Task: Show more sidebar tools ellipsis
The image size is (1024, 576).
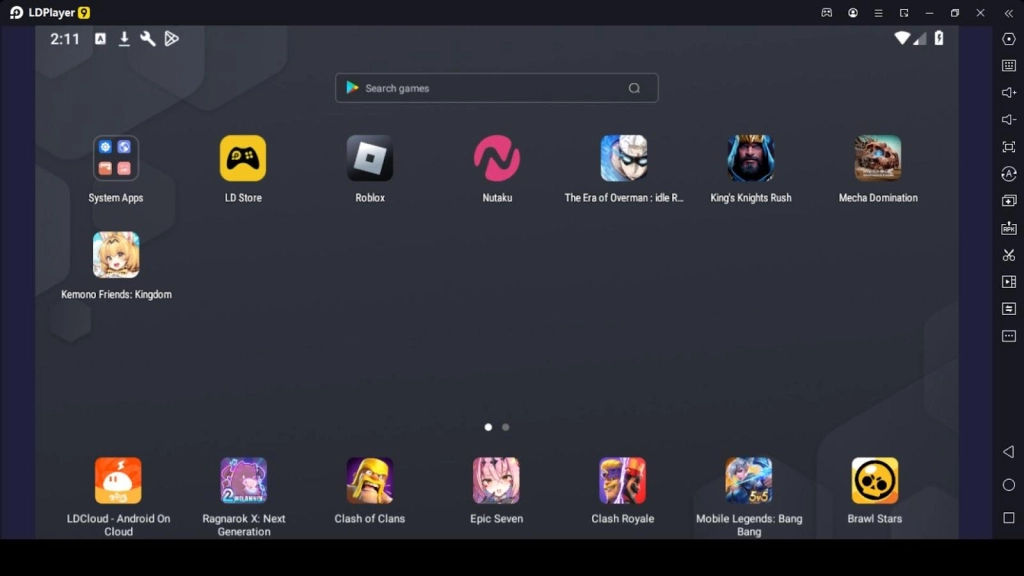Action: [1008, 336]
